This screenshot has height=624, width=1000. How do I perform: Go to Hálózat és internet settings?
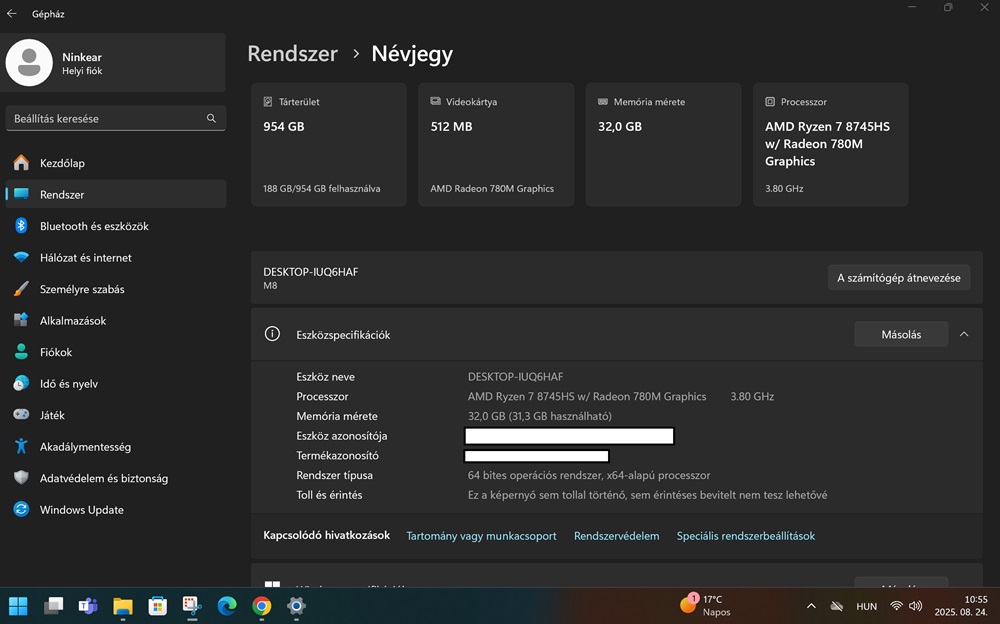[x=85, y=258]
